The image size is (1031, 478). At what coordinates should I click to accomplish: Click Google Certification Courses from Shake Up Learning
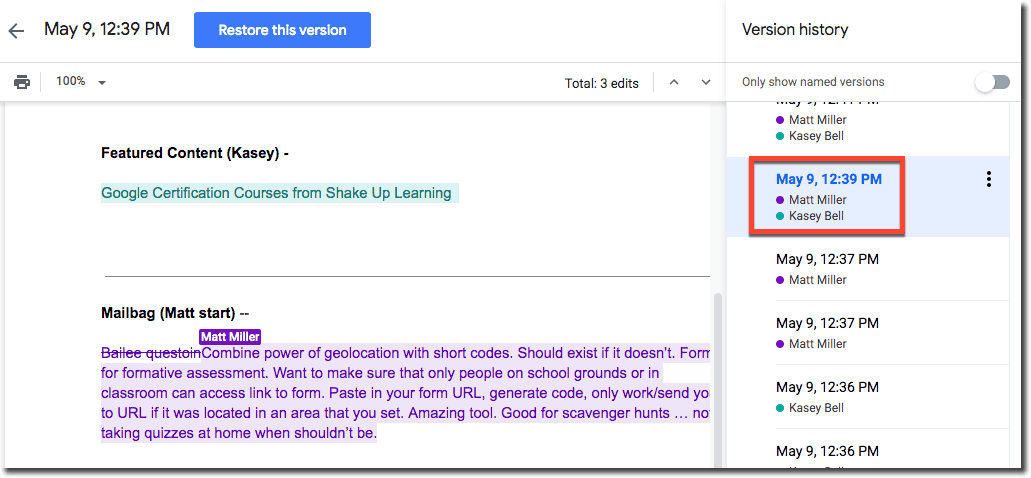(x=276, y=193)
